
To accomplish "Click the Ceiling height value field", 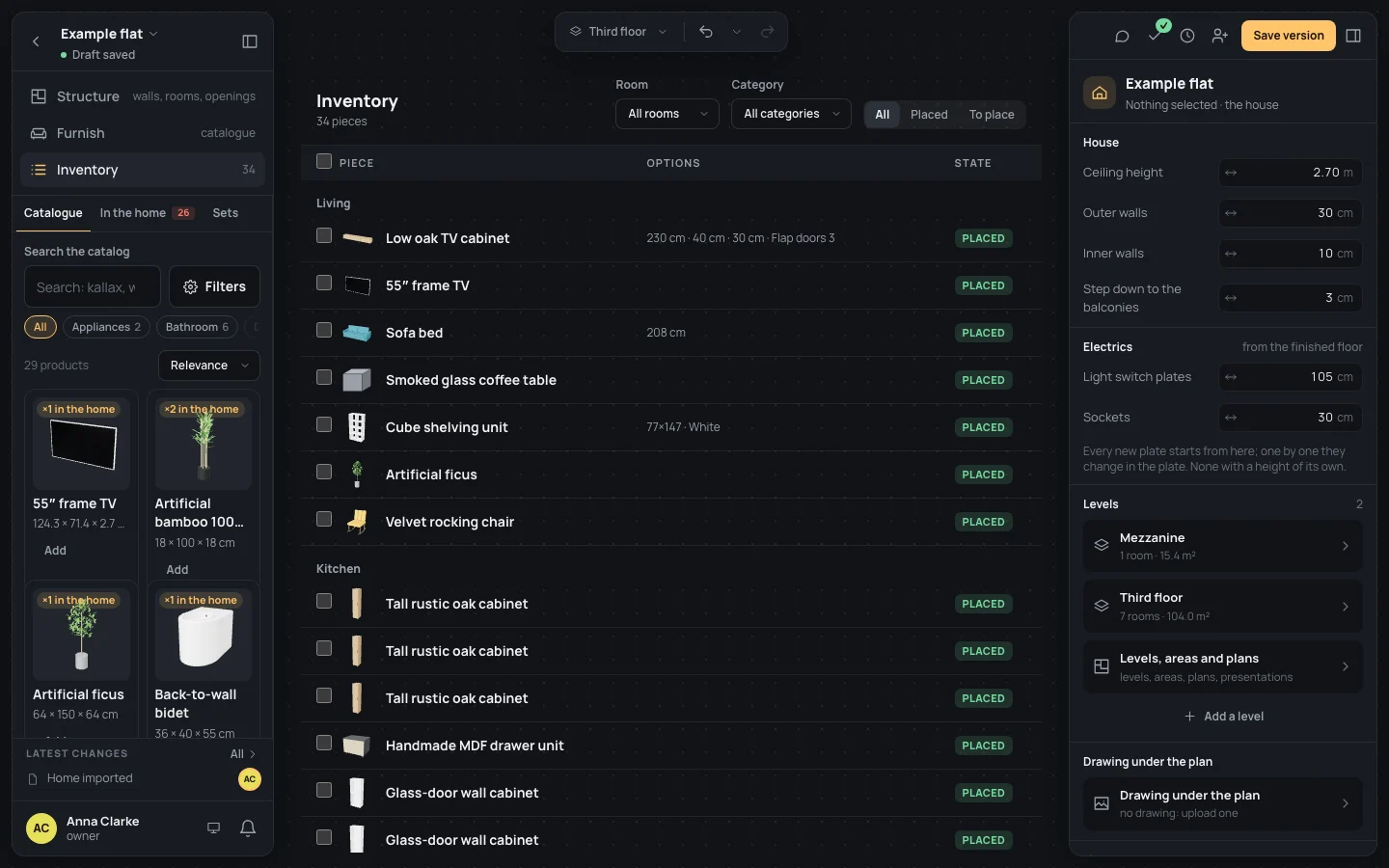I will 1291,173.
